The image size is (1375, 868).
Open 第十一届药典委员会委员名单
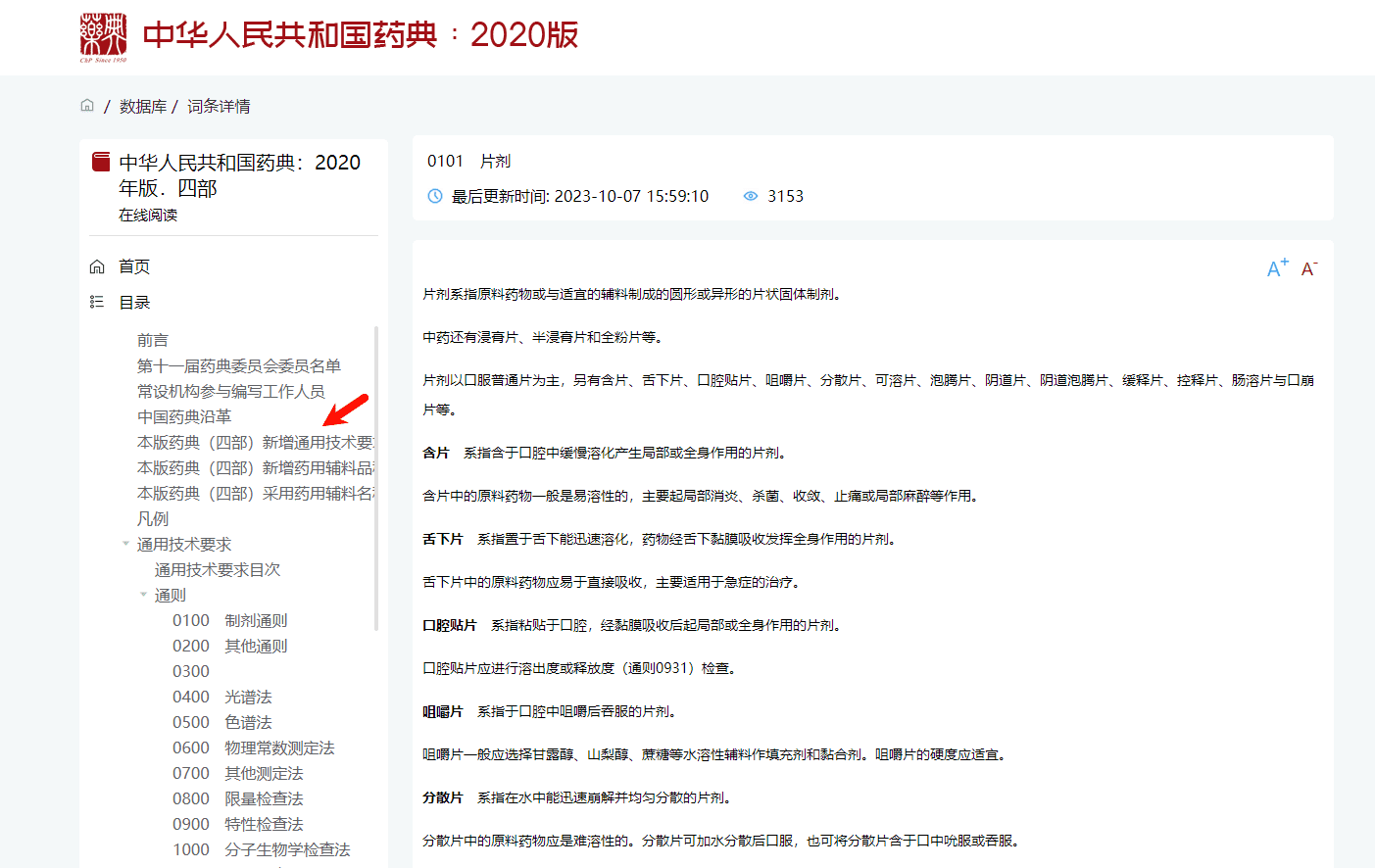pyautogui.click(x=239, y=365)
